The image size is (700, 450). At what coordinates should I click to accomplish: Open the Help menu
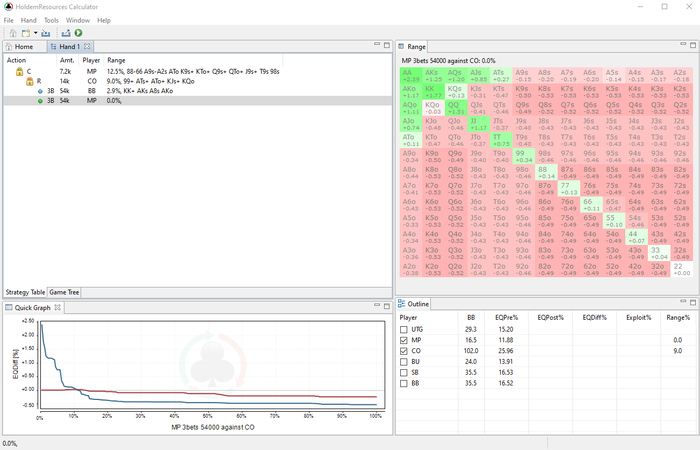coord(104,21)
